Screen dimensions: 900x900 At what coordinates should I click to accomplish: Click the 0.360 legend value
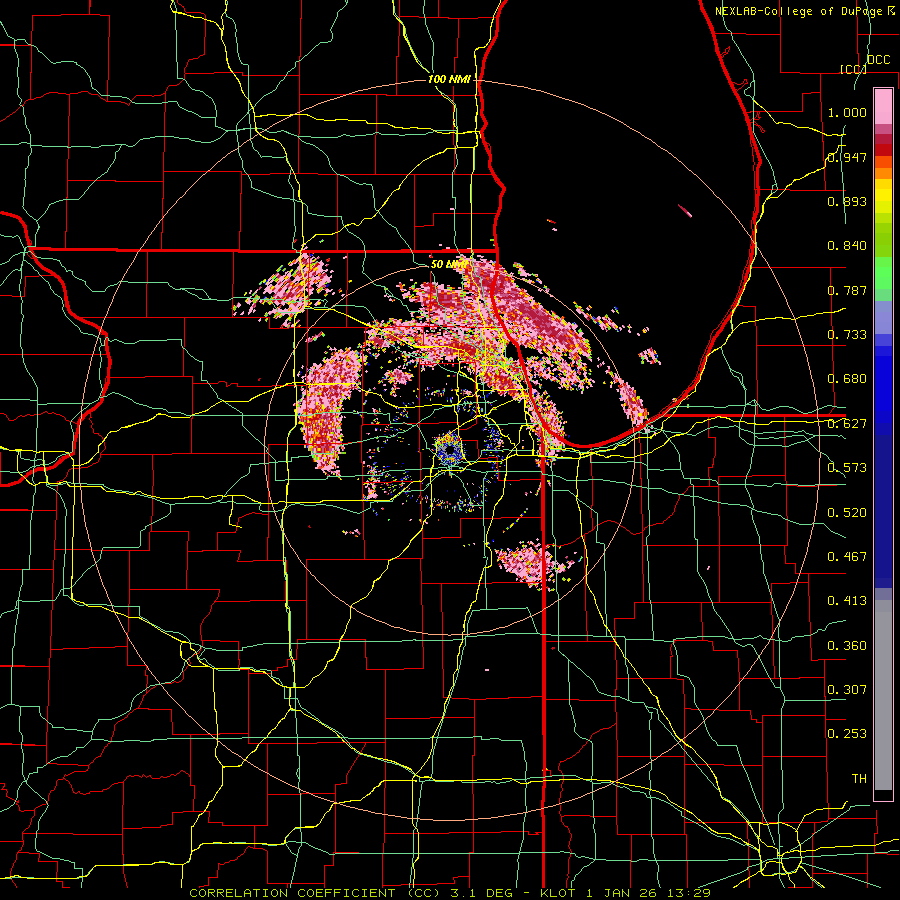[x=847, y=646]
